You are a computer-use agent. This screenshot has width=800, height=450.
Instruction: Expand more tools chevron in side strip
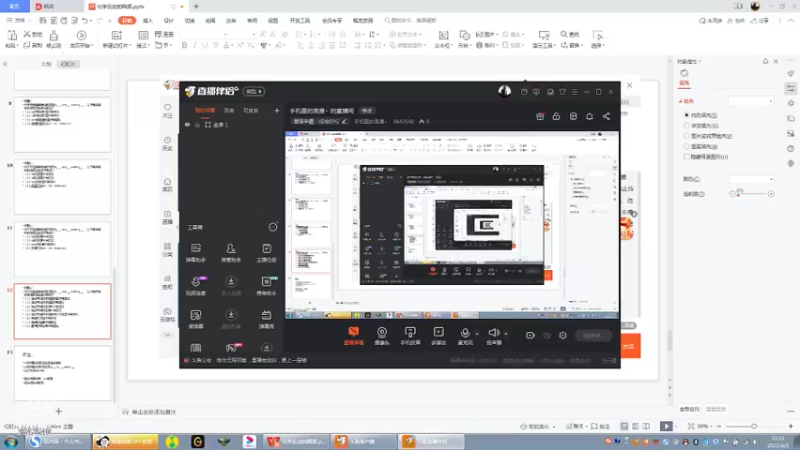tap(167, 335)
